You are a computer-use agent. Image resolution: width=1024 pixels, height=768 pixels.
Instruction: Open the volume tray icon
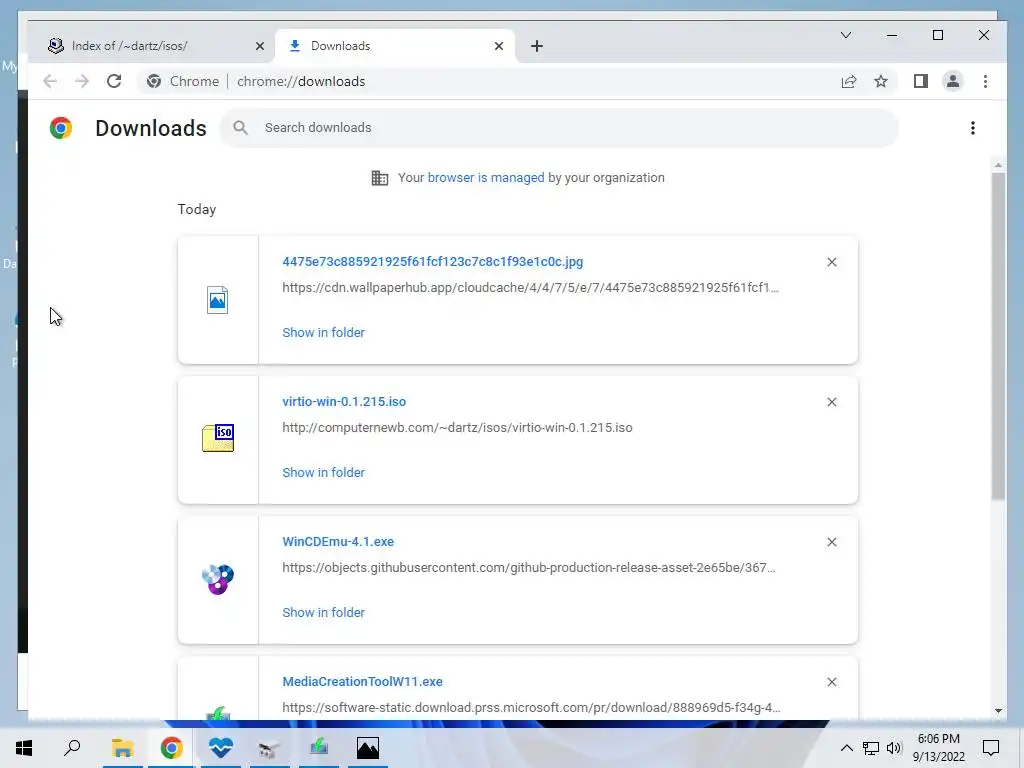click(x=894, y=748)
